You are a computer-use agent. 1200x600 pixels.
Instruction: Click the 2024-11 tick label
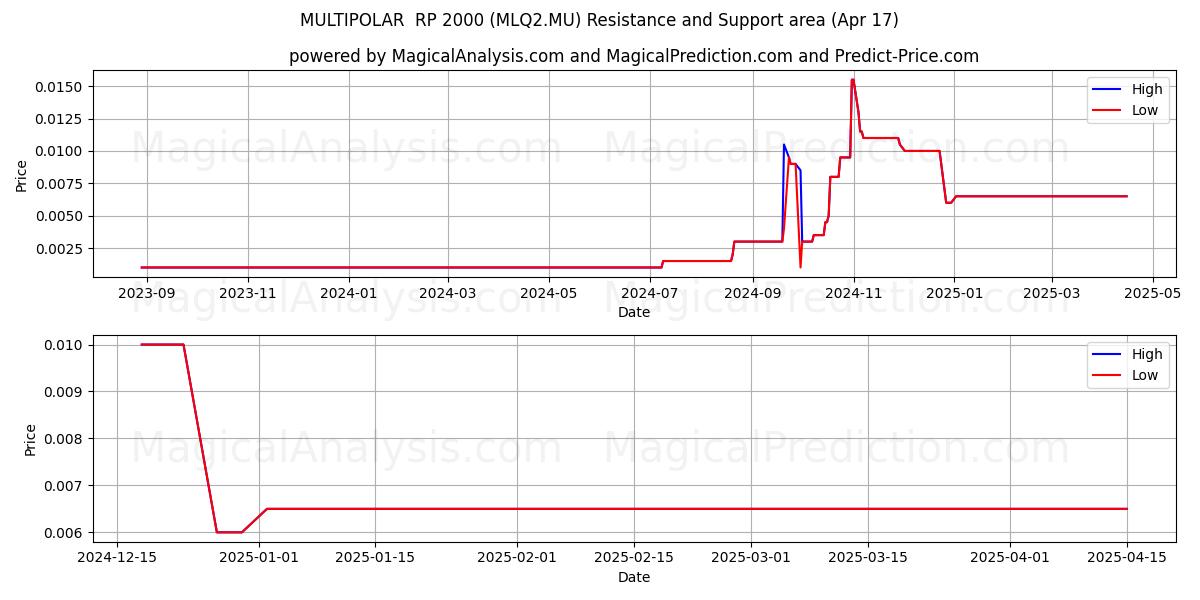(x=853, y=293)
